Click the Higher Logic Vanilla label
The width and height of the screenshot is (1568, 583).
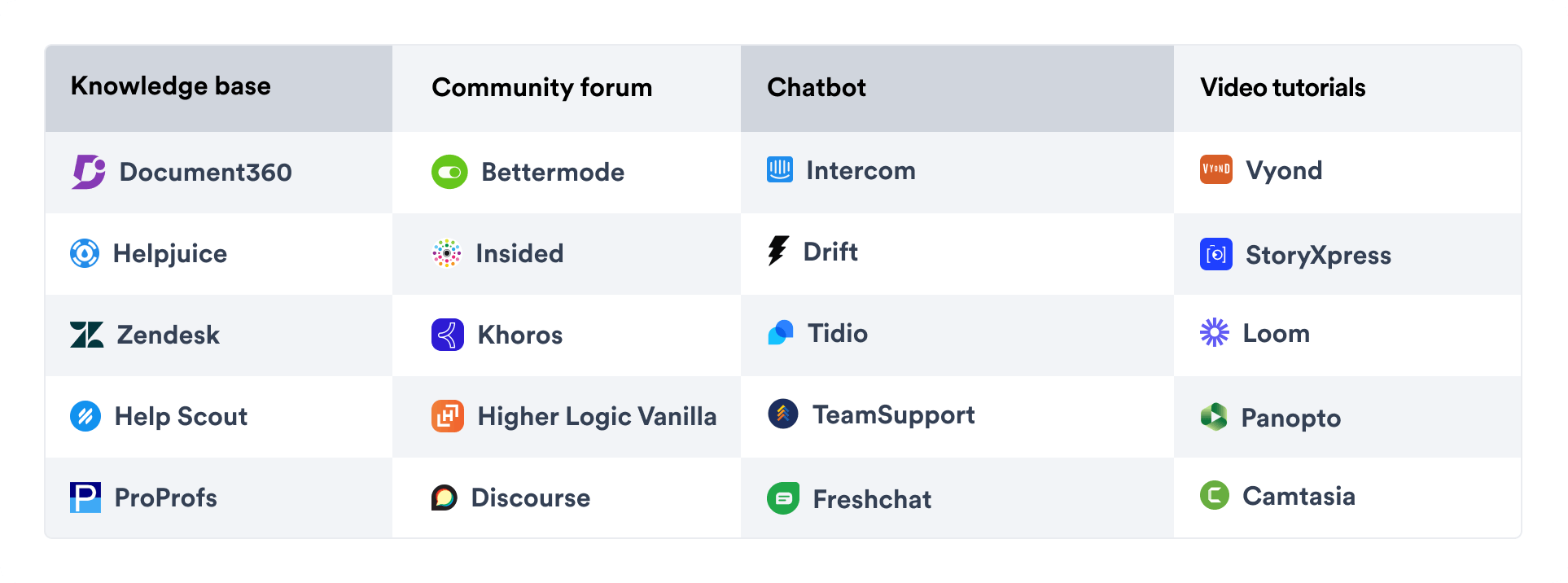coord(597,416)
